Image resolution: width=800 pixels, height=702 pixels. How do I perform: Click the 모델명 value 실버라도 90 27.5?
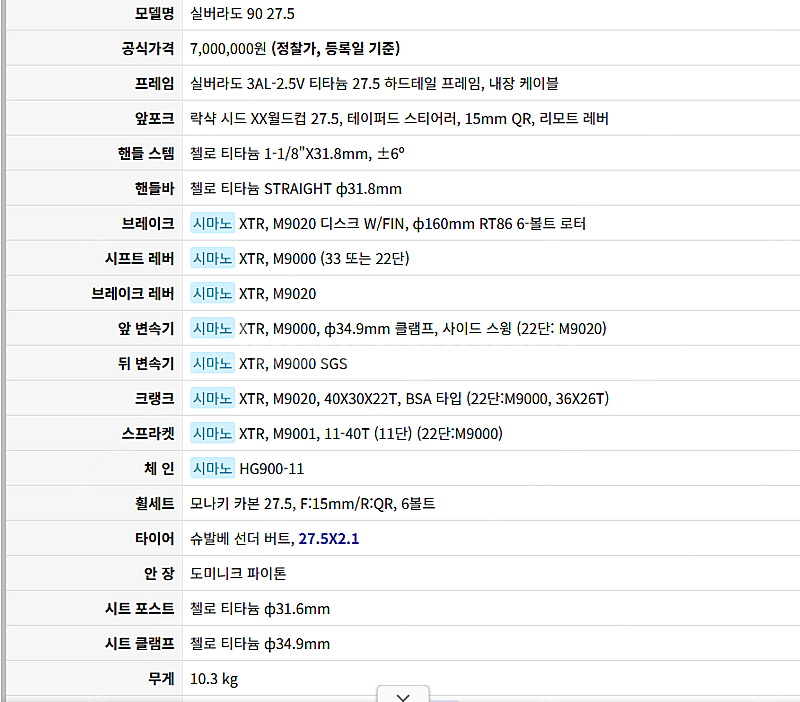pyautogui.click(x=242, y=14)
